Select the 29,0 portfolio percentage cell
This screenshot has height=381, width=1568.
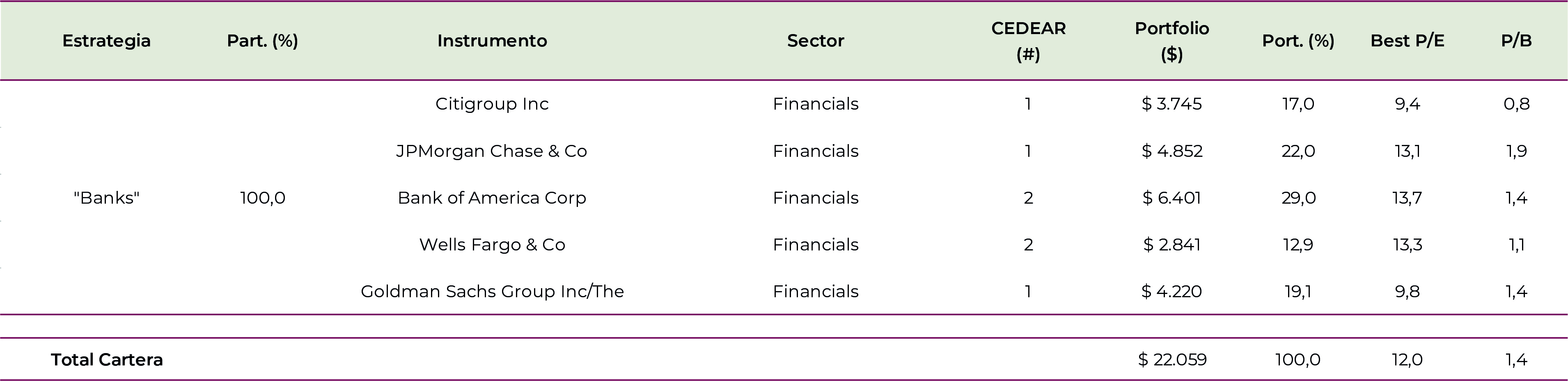[x=1298, y=198]
